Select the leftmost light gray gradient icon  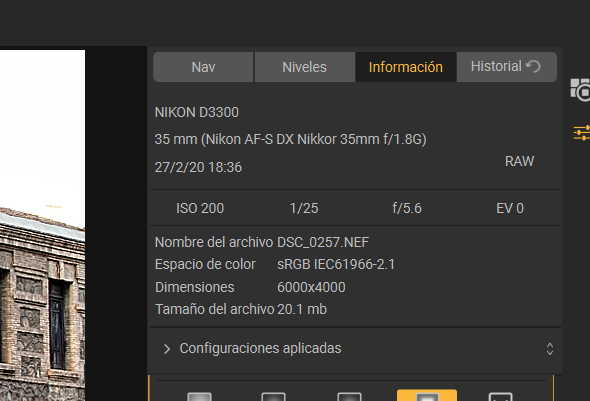click(199, 396)
